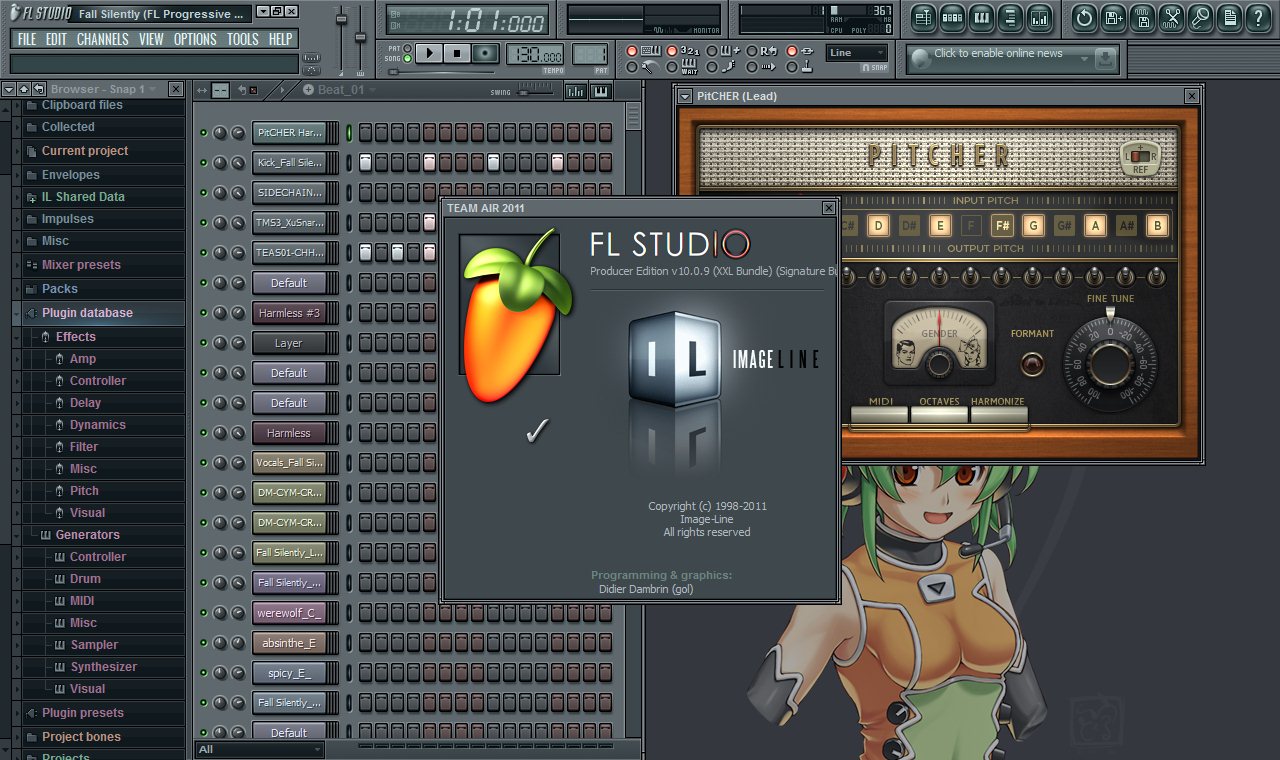Click the Record transport button
The image size is (1280, 760).
[x=486, y=53]
